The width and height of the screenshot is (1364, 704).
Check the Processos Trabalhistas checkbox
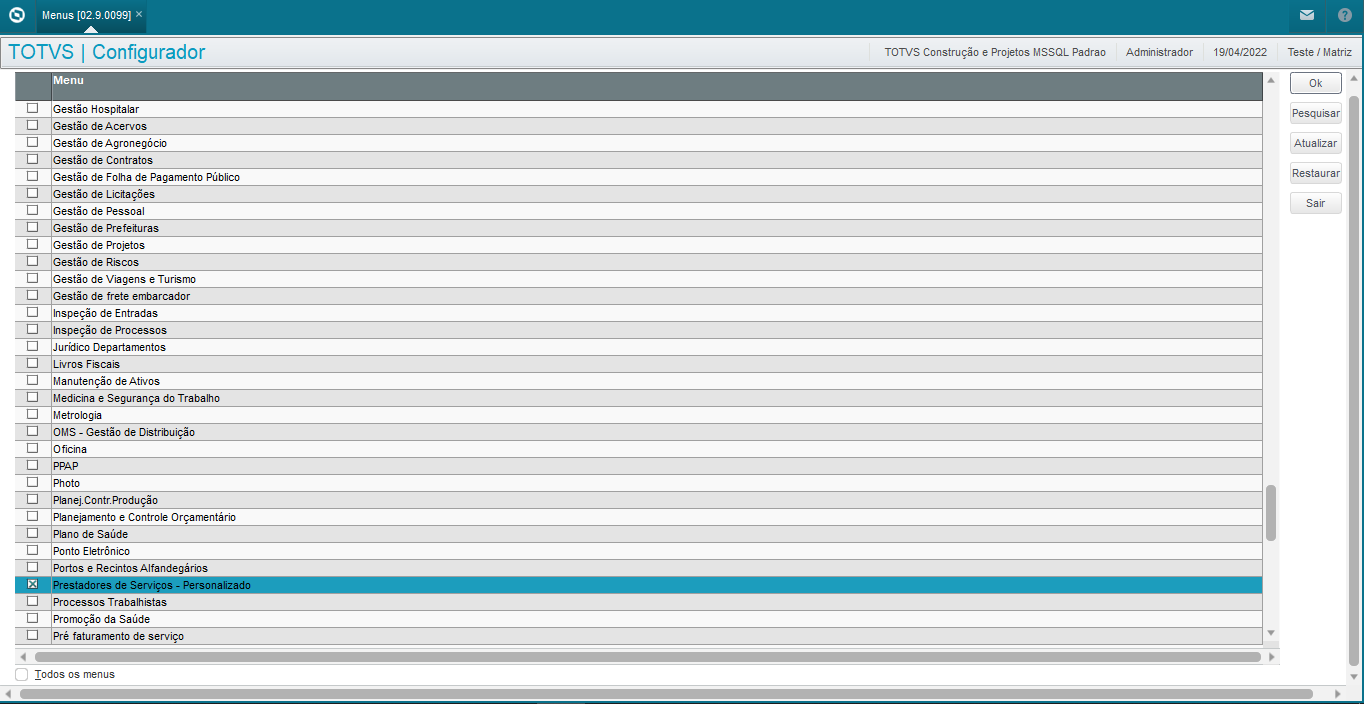32,601
